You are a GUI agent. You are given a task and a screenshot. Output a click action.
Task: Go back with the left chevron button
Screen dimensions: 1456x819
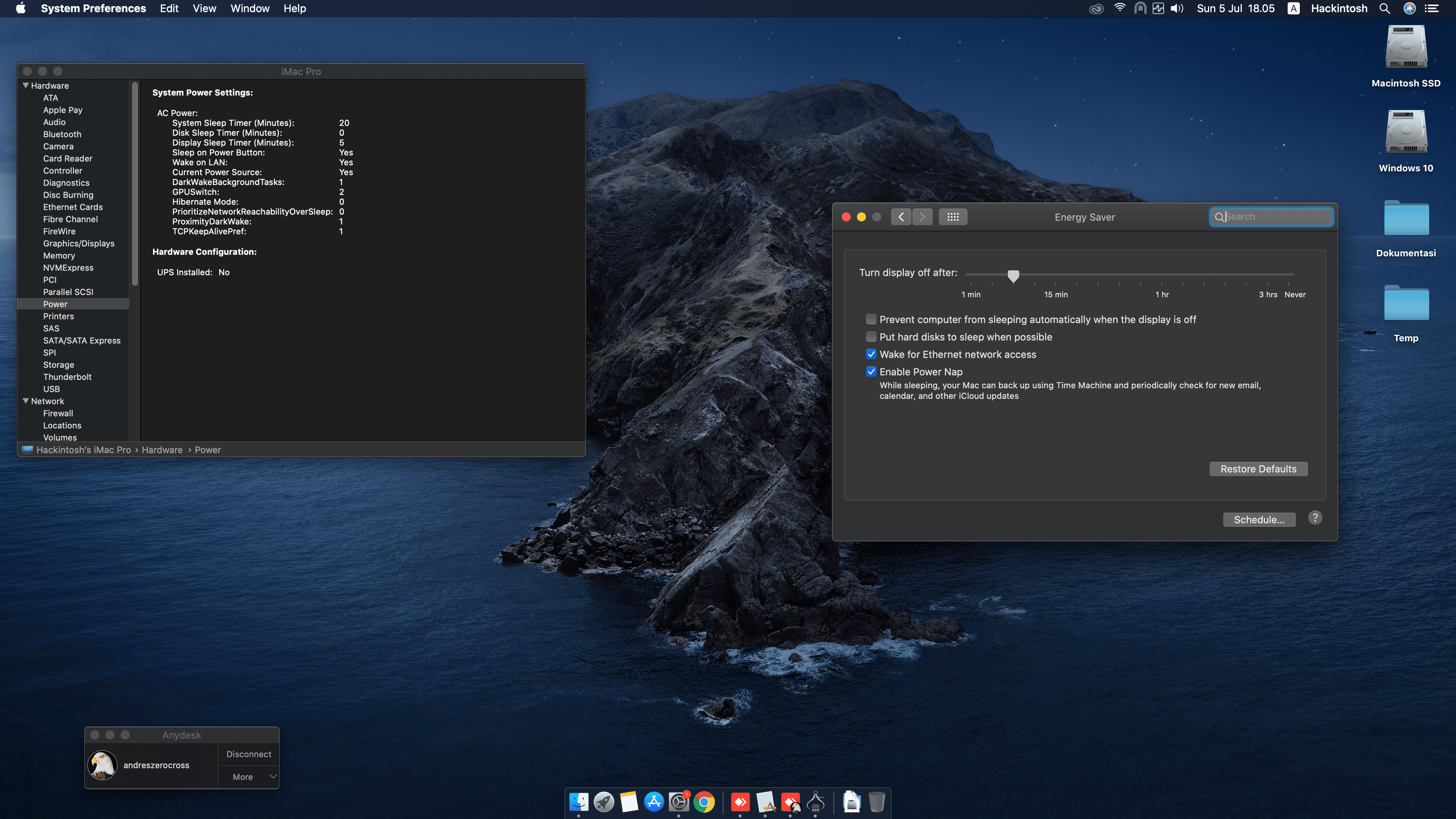(x=901, y=217)
